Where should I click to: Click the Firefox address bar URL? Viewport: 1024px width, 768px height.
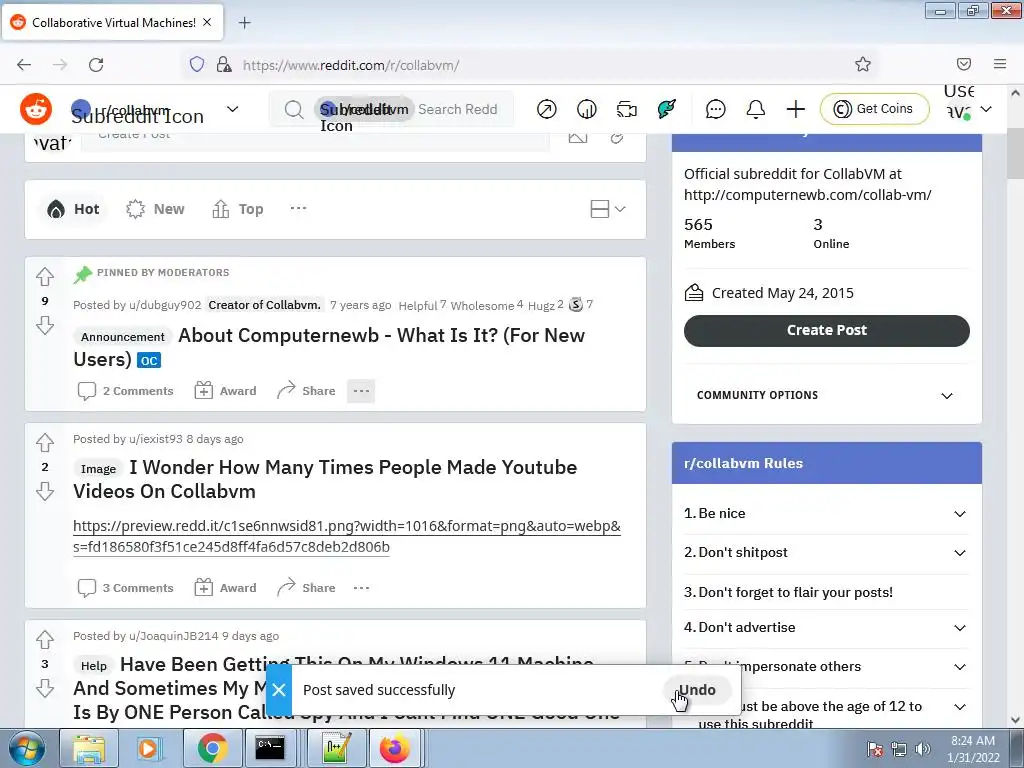[351, 65]
